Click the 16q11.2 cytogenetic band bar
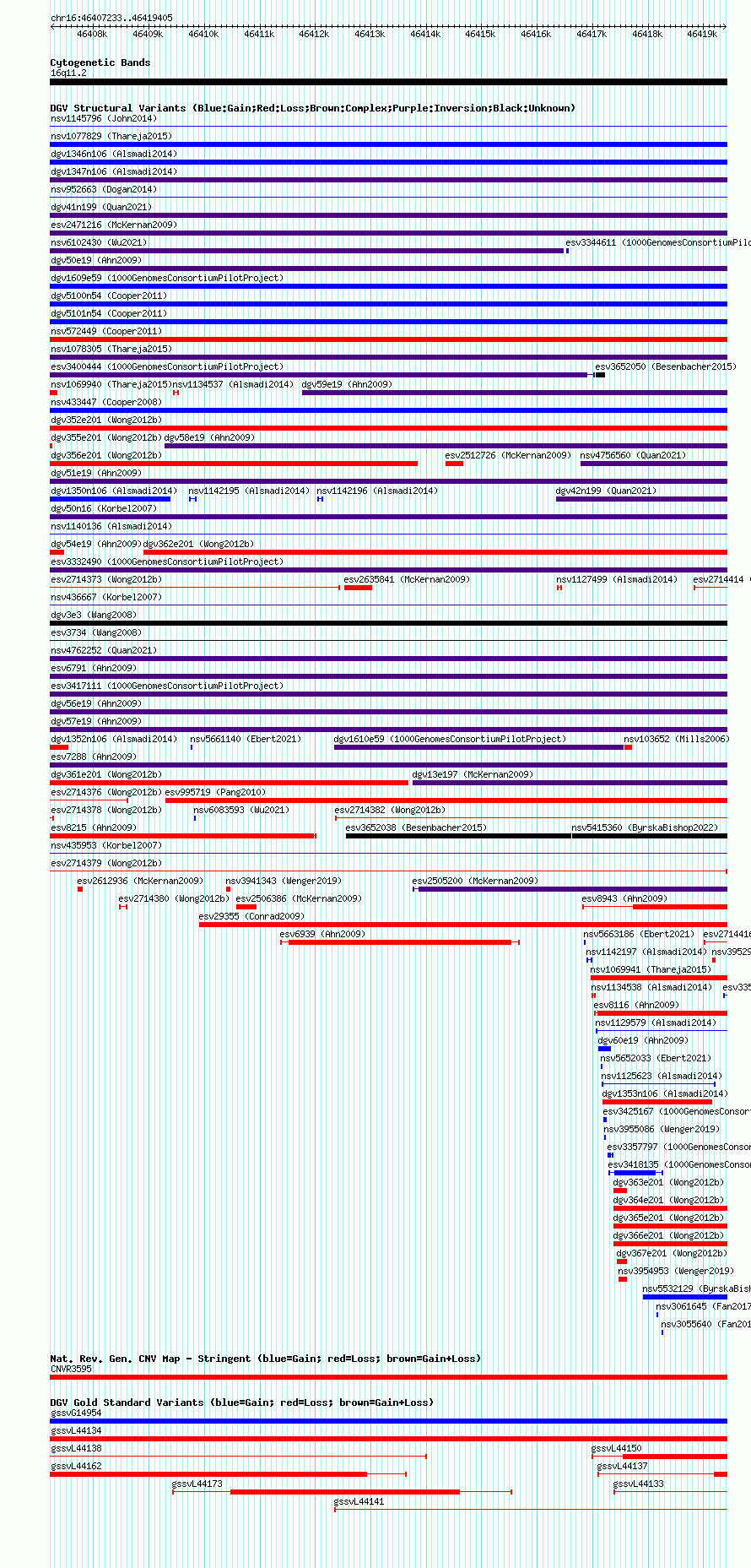This screenshot has width=751, height=1568. point(388,82)
